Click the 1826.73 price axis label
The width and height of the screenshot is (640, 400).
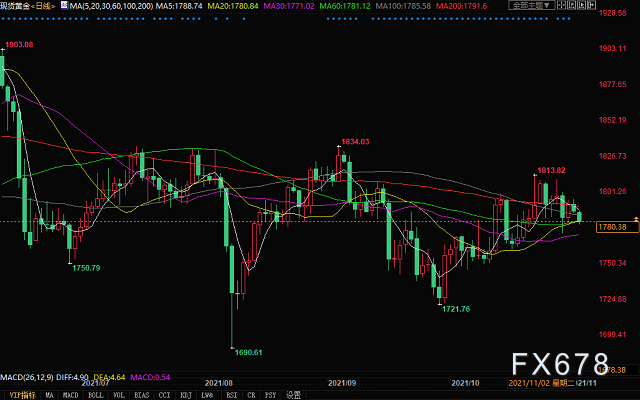click(x=612, y=156)
